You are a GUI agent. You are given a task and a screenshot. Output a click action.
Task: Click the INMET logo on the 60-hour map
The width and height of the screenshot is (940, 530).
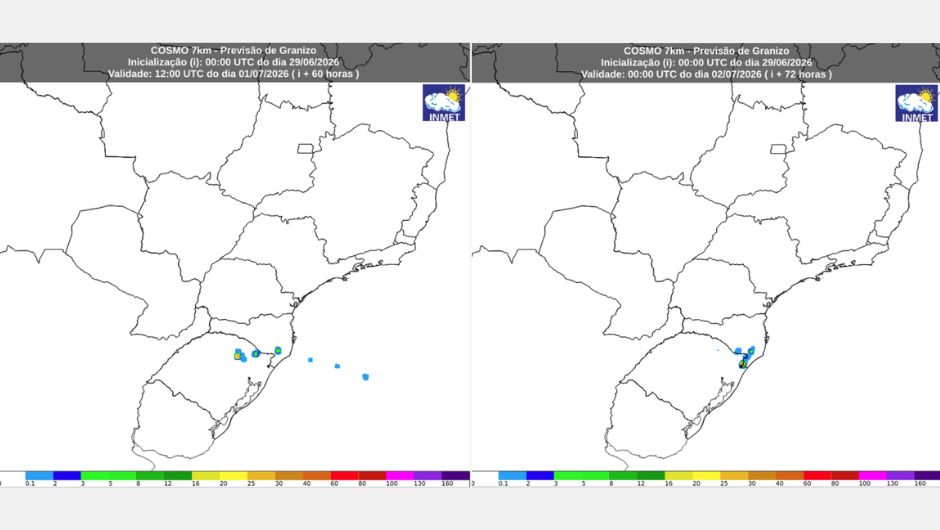coord(444,103)
